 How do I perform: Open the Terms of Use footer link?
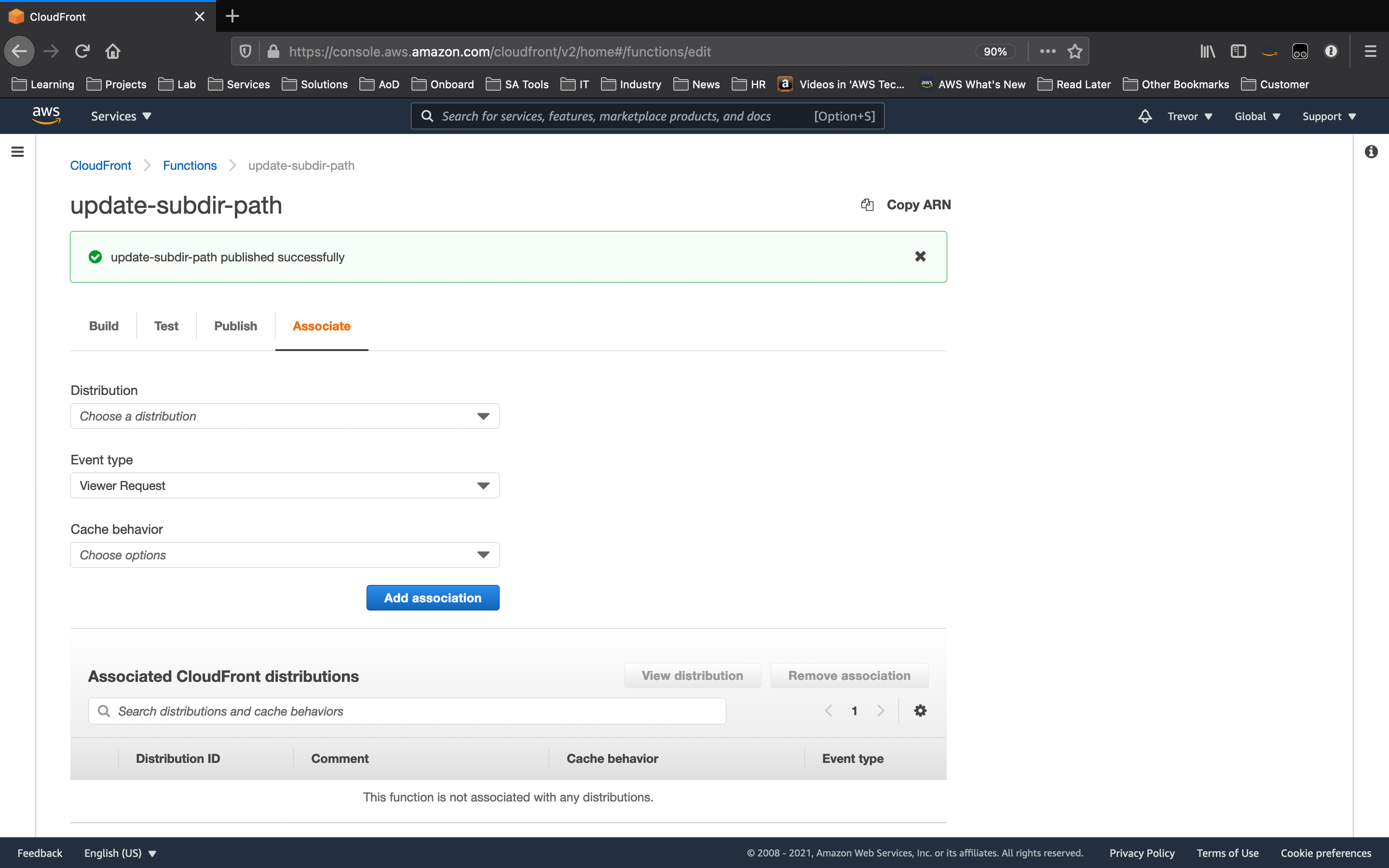(1227, 853)
